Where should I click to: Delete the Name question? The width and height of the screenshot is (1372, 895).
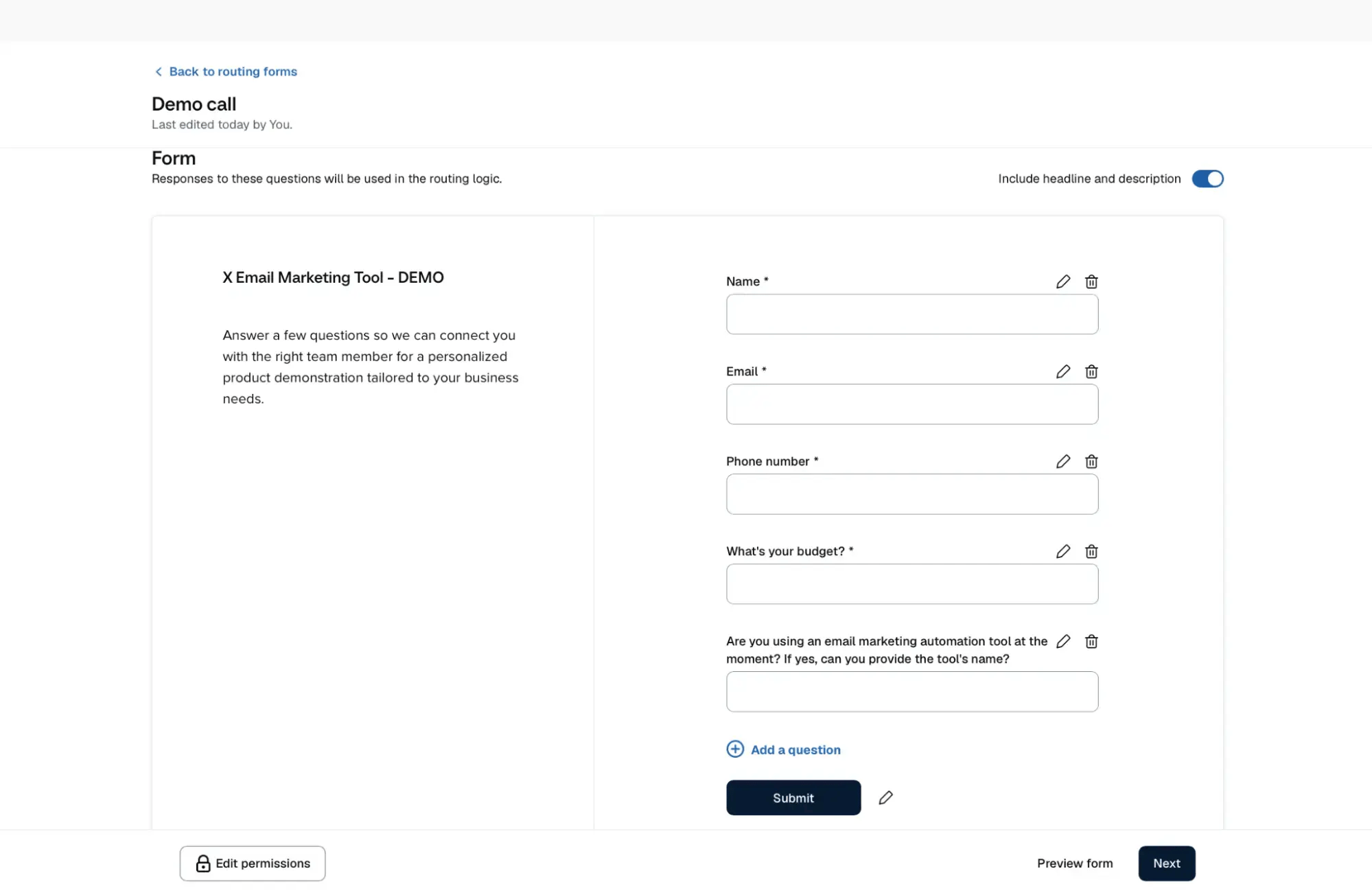coord(1091,281)
